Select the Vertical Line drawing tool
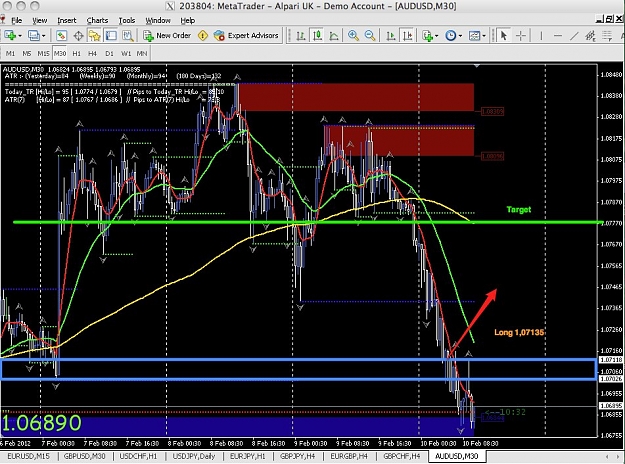Screen dimensions: 625x464 [541, 36]
